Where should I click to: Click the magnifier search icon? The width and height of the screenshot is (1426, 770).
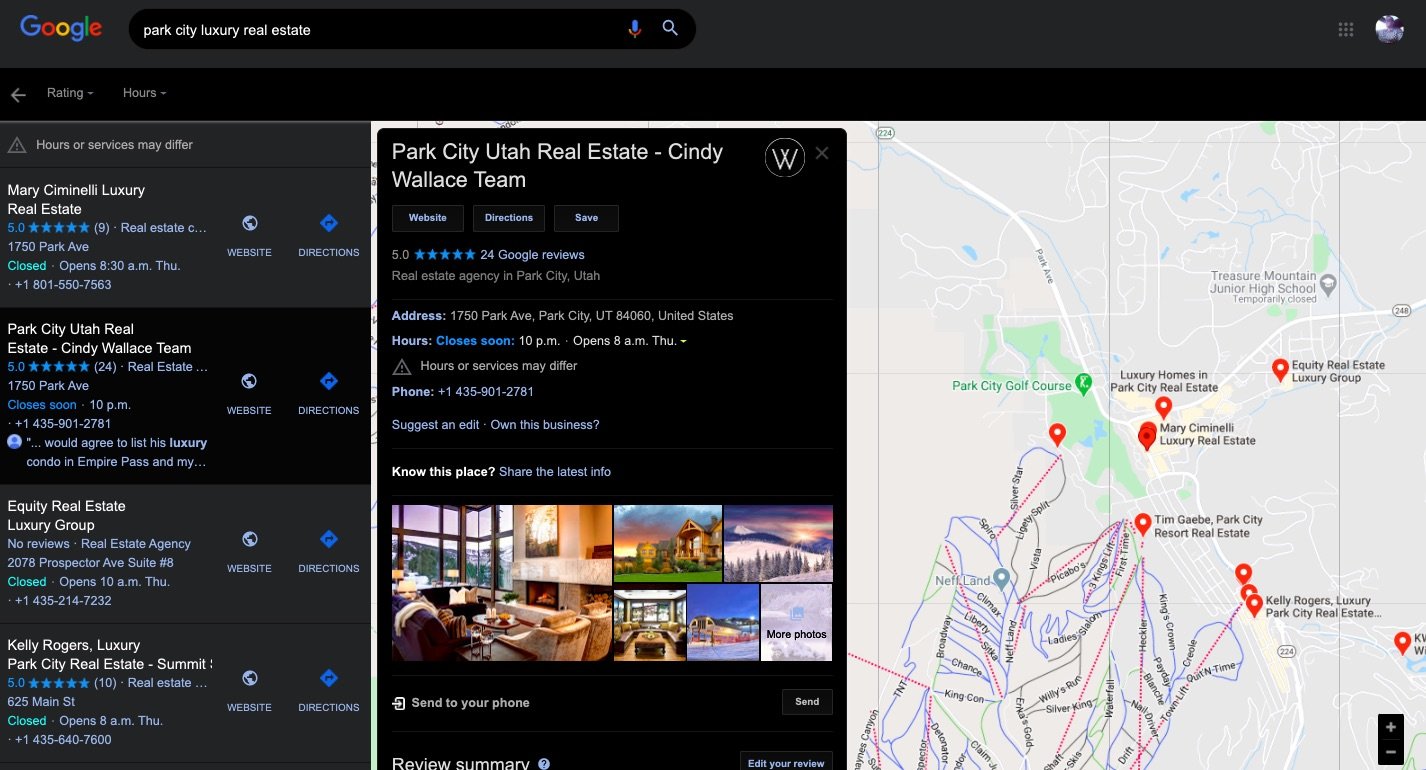(x=670, y=29)
